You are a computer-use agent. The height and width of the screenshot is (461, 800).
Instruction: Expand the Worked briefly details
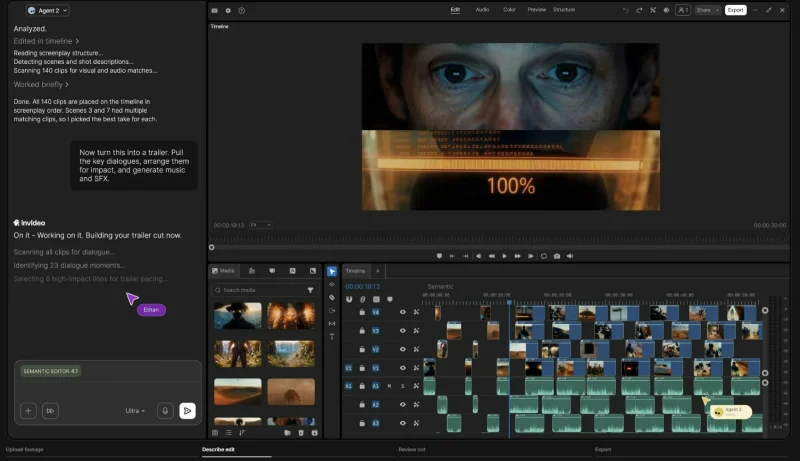pyautogui.click(x=41, y=84)
